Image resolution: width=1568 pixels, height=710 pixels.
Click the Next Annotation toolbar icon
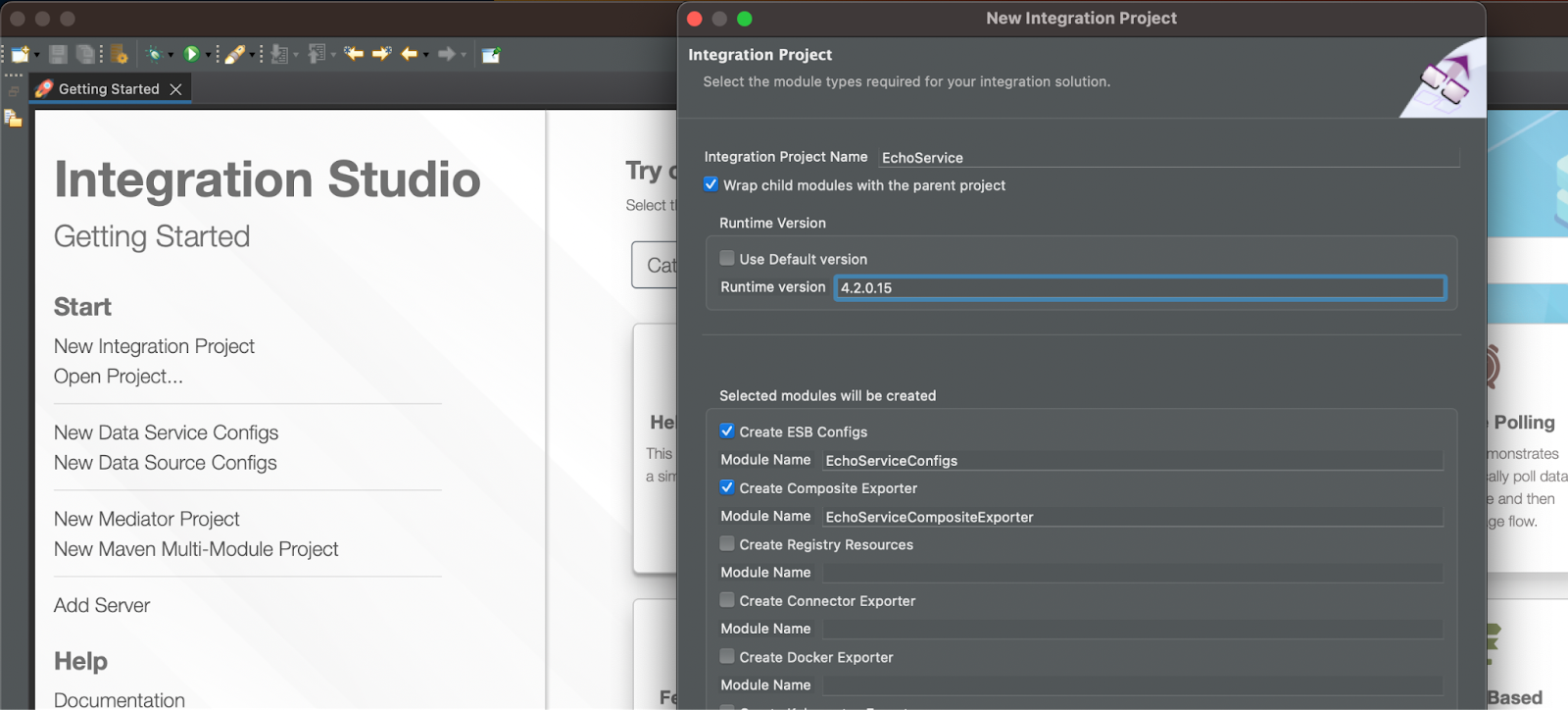pos(279,55)
